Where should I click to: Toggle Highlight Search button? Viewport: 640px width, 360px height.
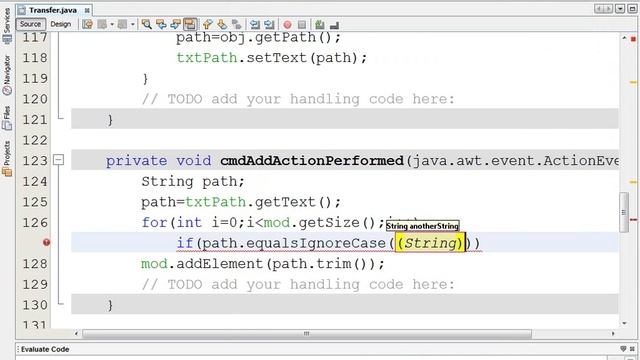190,24
